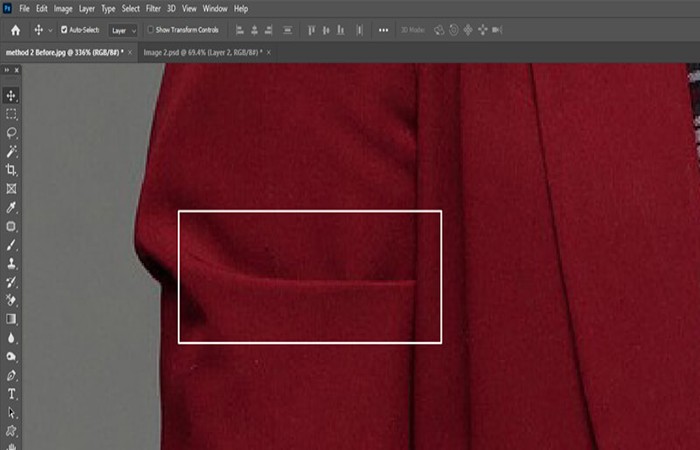Select the Rectangular Marquee tool
700x450 pixels.
11,114
